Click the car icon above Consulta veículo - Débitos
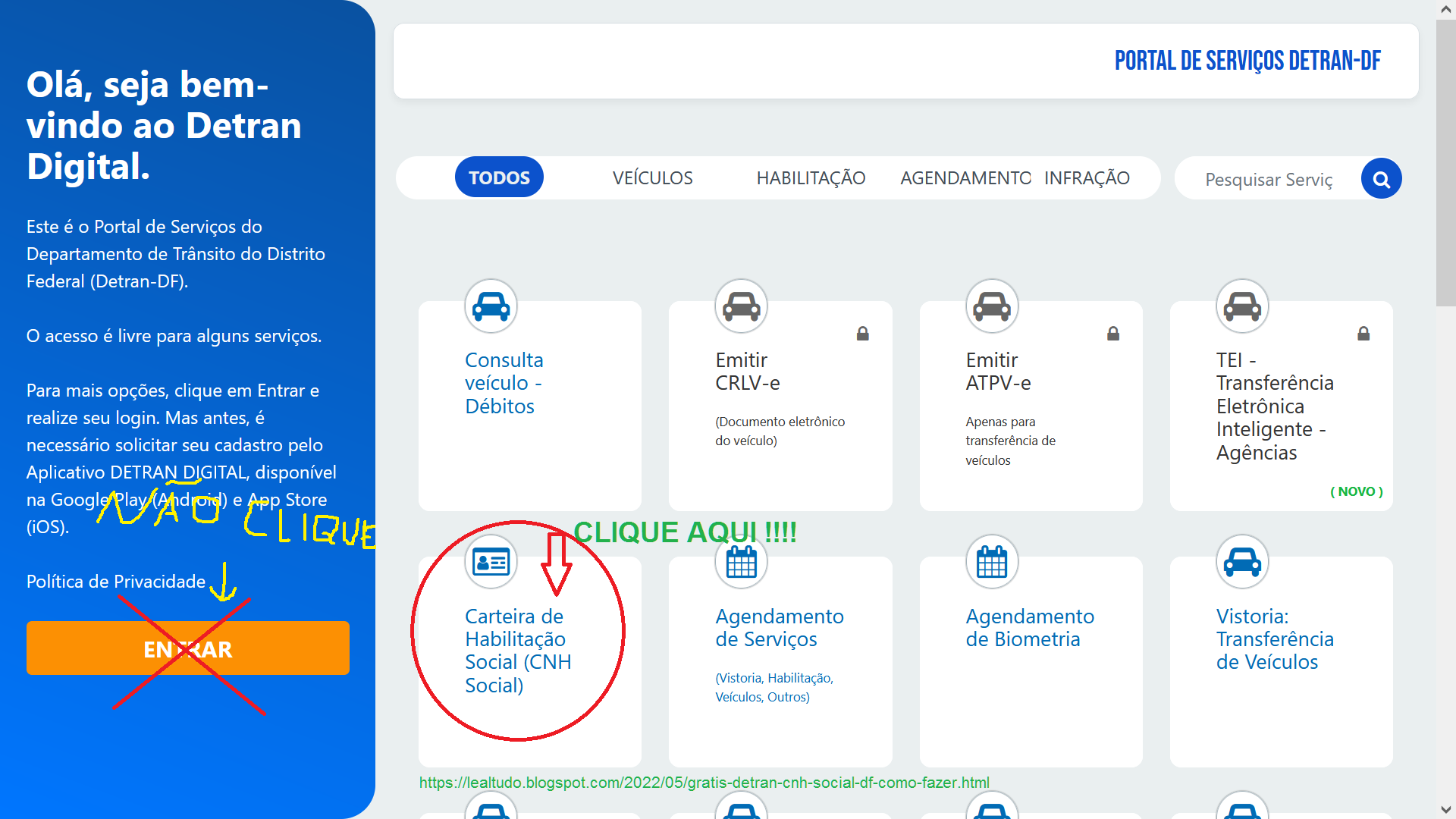This screenshot has width=1456, height=819. (x=491, y=306)
